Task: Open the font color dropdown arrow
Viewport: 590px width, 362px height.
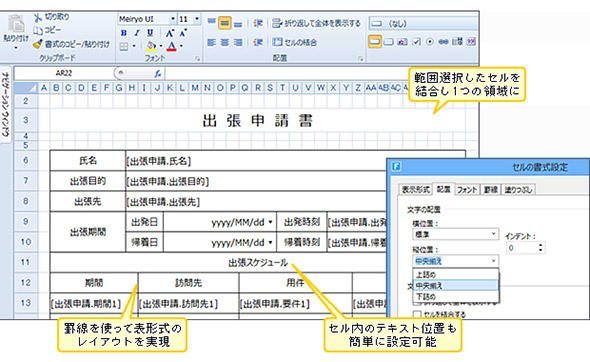Action: point(181,47)
